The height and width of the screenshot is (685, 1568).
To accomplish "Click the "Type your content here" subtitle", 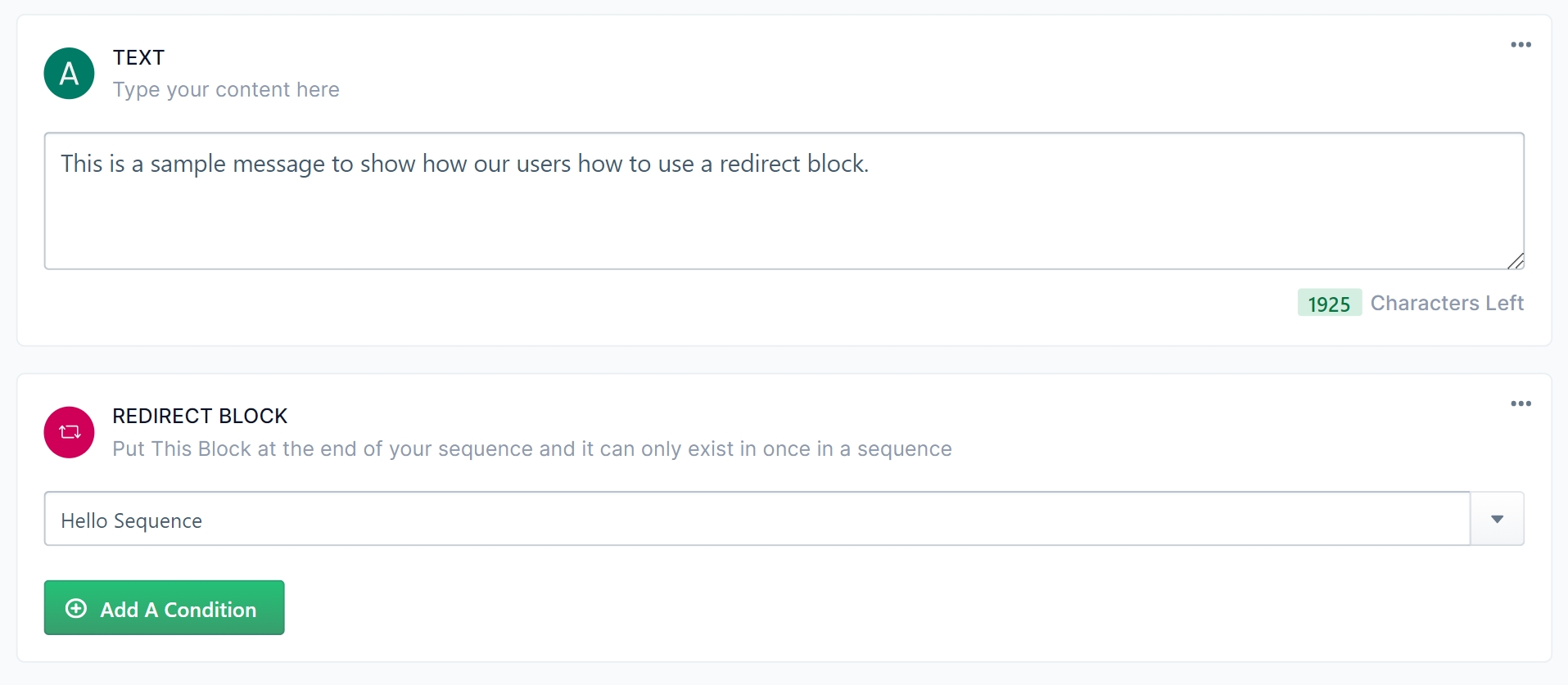I will tap(226, 89).
